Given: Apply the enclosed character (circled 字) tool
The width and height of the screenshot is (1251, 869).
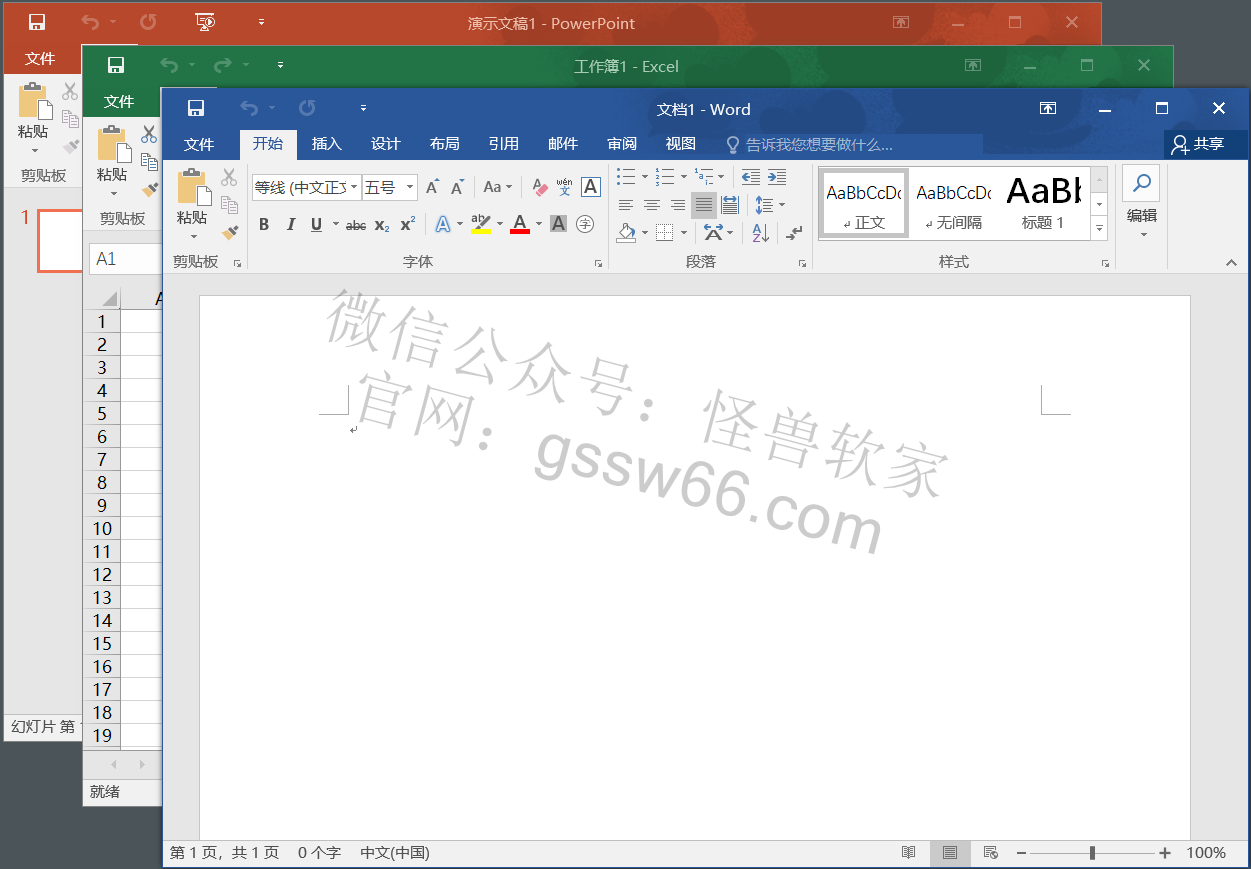Looking at the screenshot, I should (586, 224).
